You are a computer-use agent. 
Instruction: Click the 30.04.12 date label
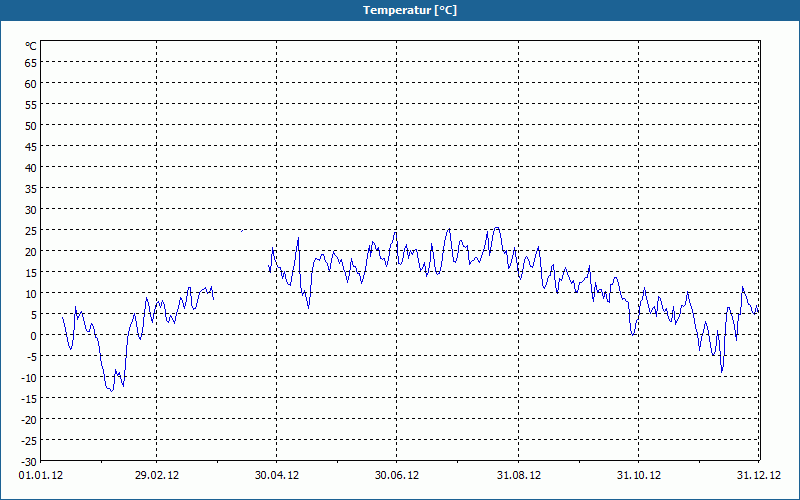point(277,476)
